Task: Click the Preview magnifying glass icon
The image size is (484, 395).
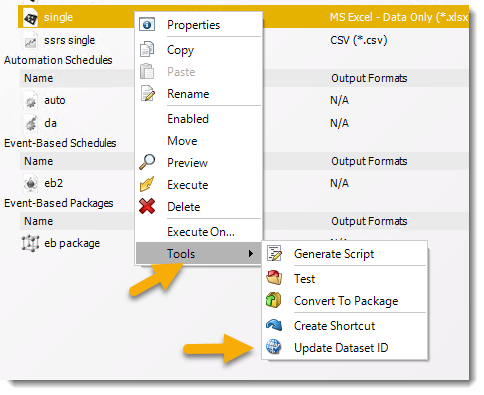Action: tap(147, 162)
